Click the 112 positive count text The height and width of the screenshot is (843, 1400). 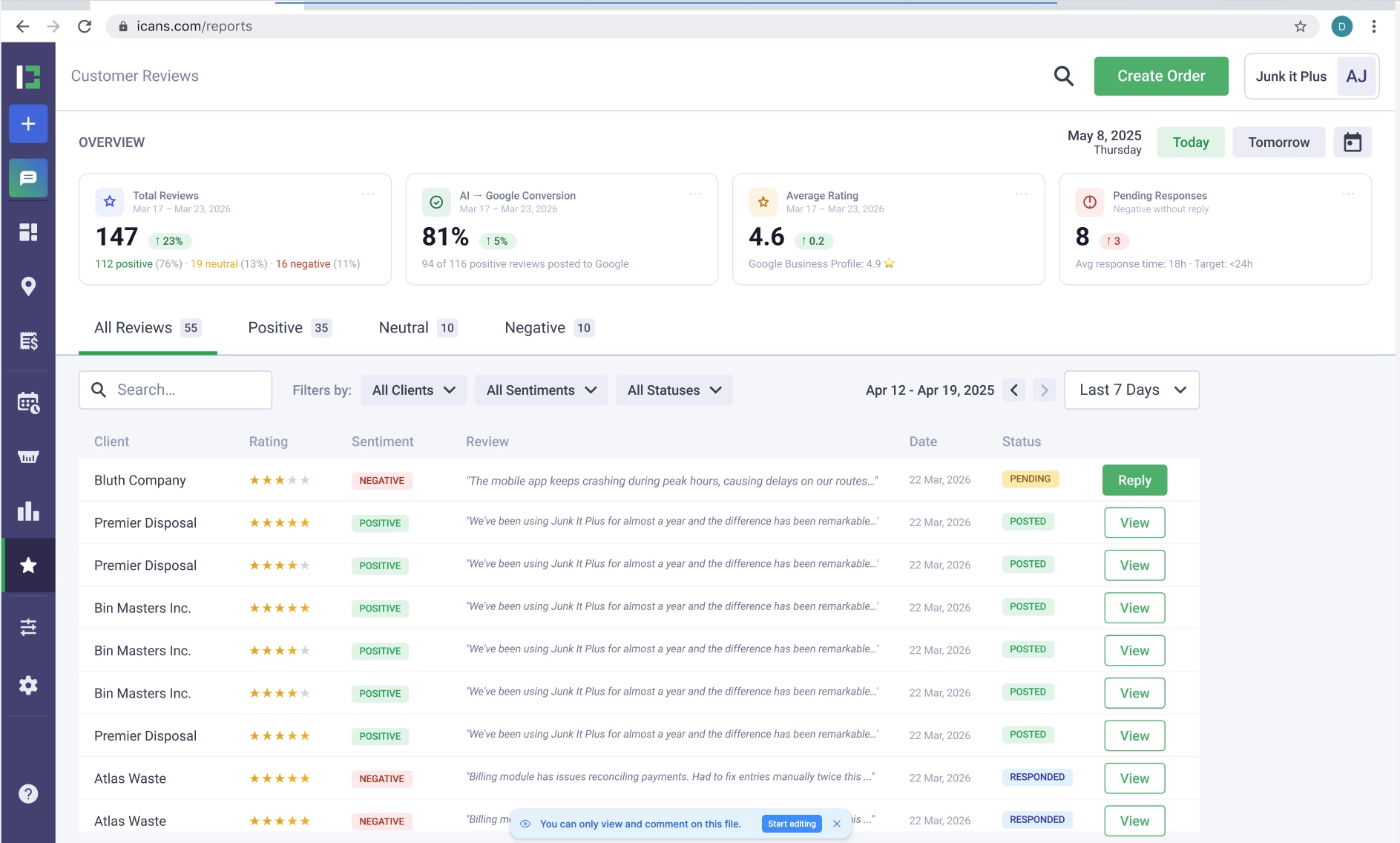tap(124, 264)
